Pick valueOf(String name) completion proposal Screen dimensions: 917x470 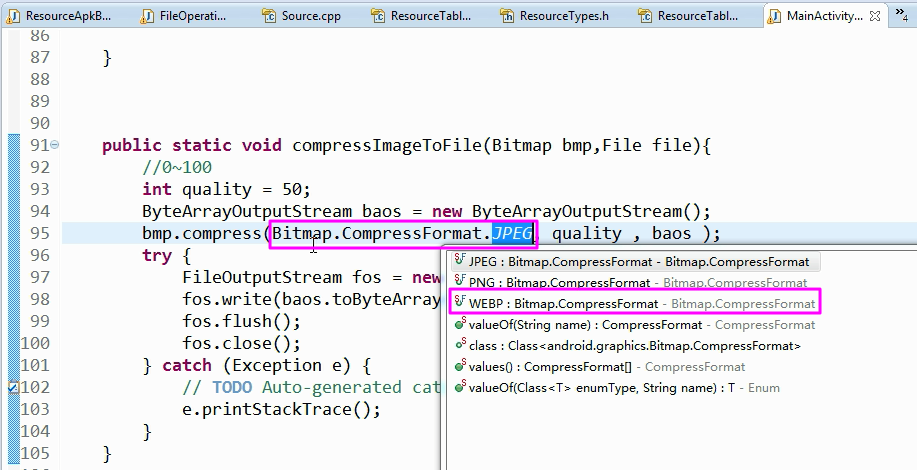(x=635, y=324)
